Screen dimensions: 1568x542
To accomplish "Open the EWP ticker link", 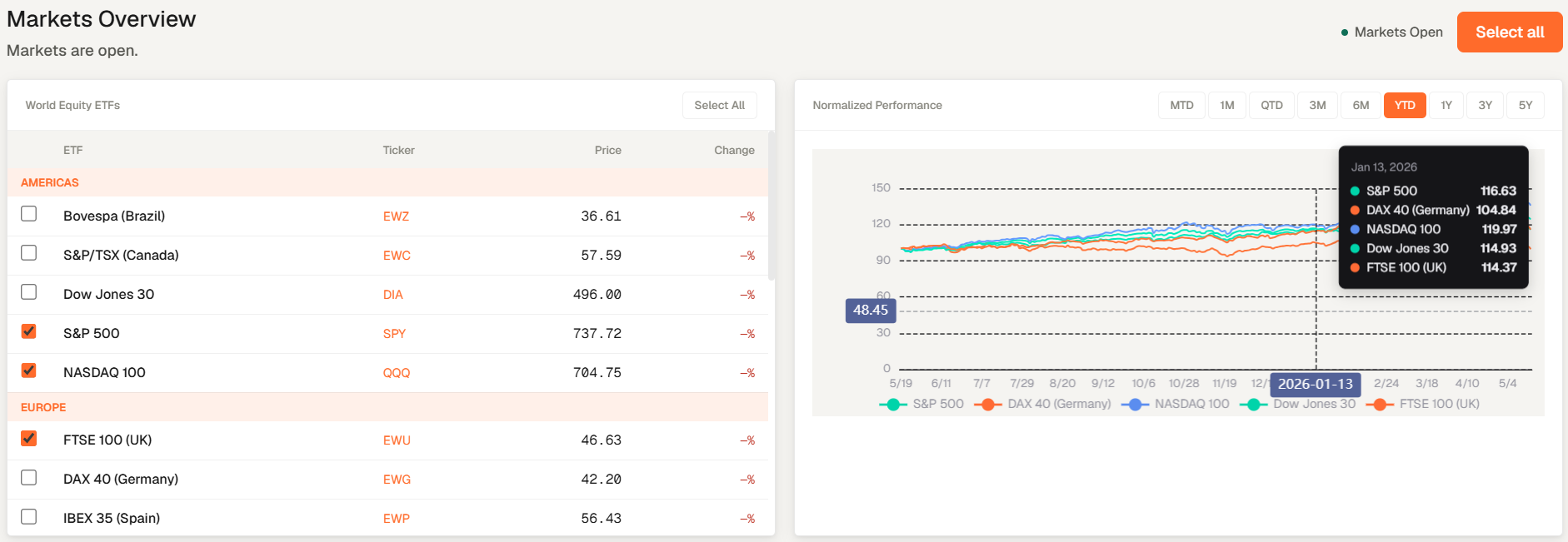I will 397,519.
